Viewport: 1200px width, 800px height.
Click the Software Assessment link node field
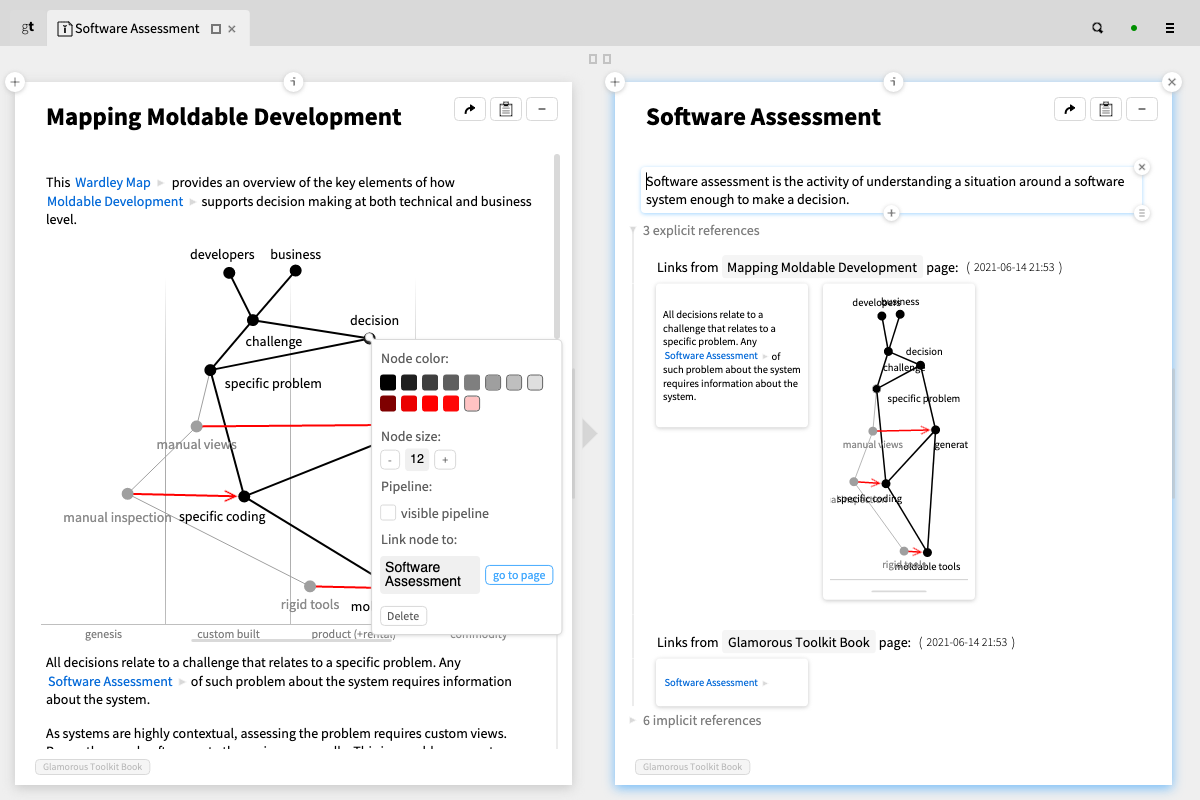(430, 575)
